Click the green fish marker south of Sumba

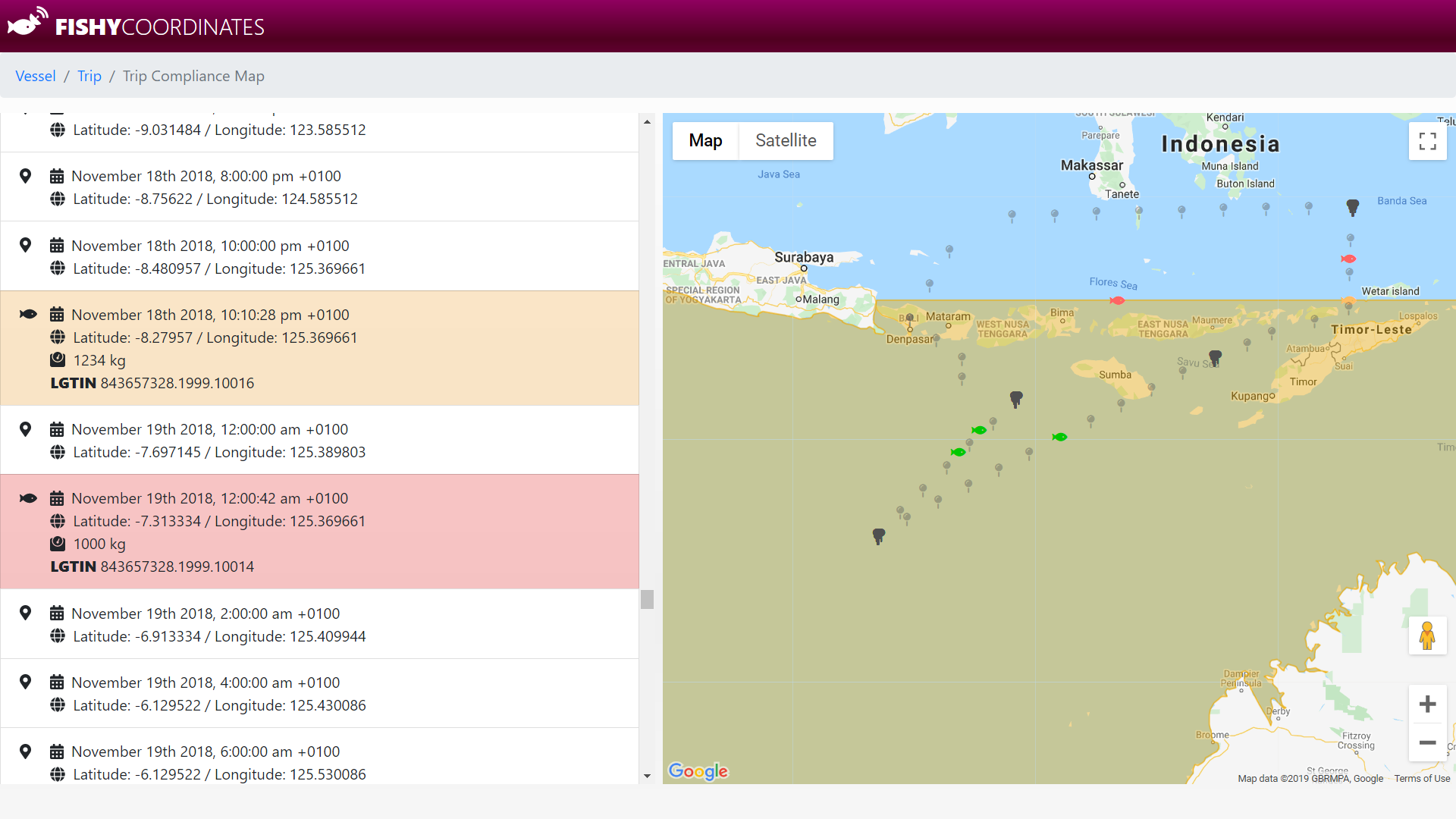[x=1059, y=437]
